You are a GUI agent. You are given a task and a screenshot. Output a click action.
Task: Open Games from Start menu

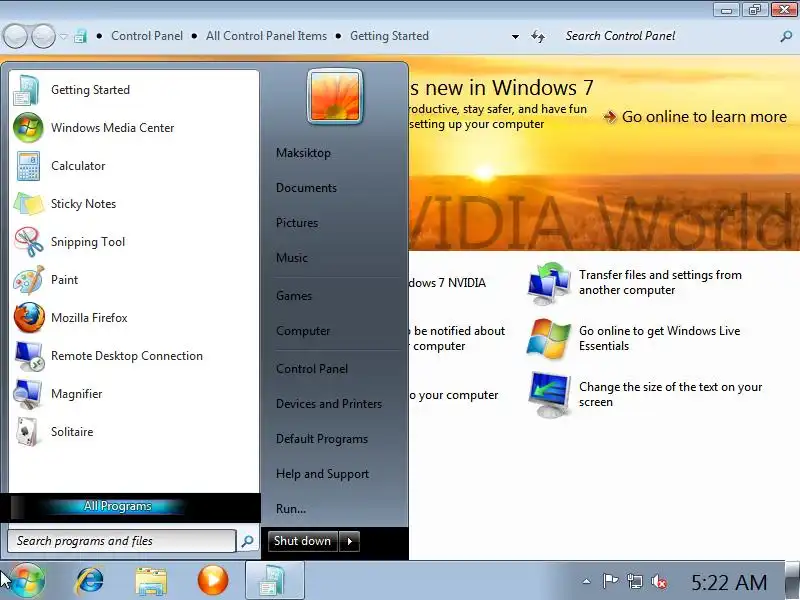[294, 296]
